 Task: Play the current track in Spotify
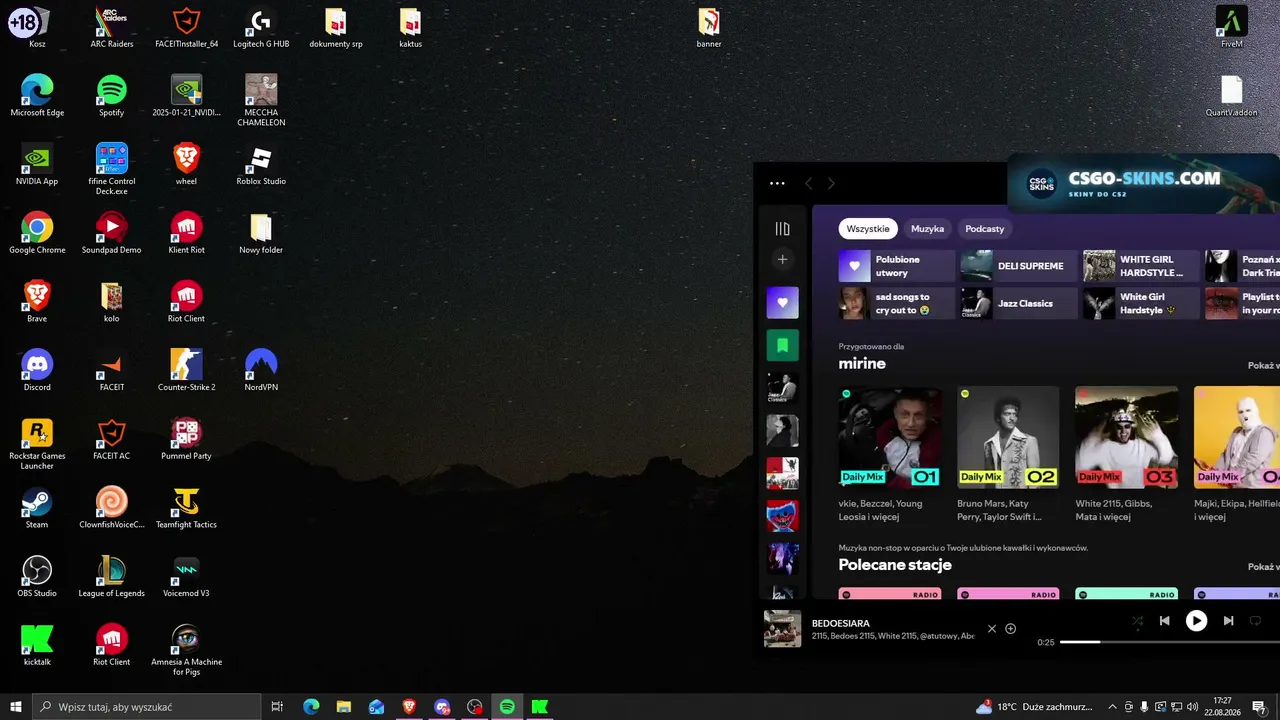(1196, 621)
